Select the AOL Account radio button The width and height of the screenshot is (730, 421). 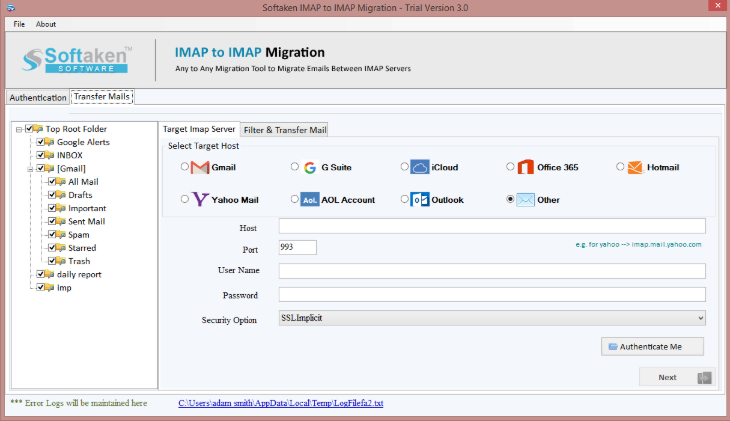295,199
